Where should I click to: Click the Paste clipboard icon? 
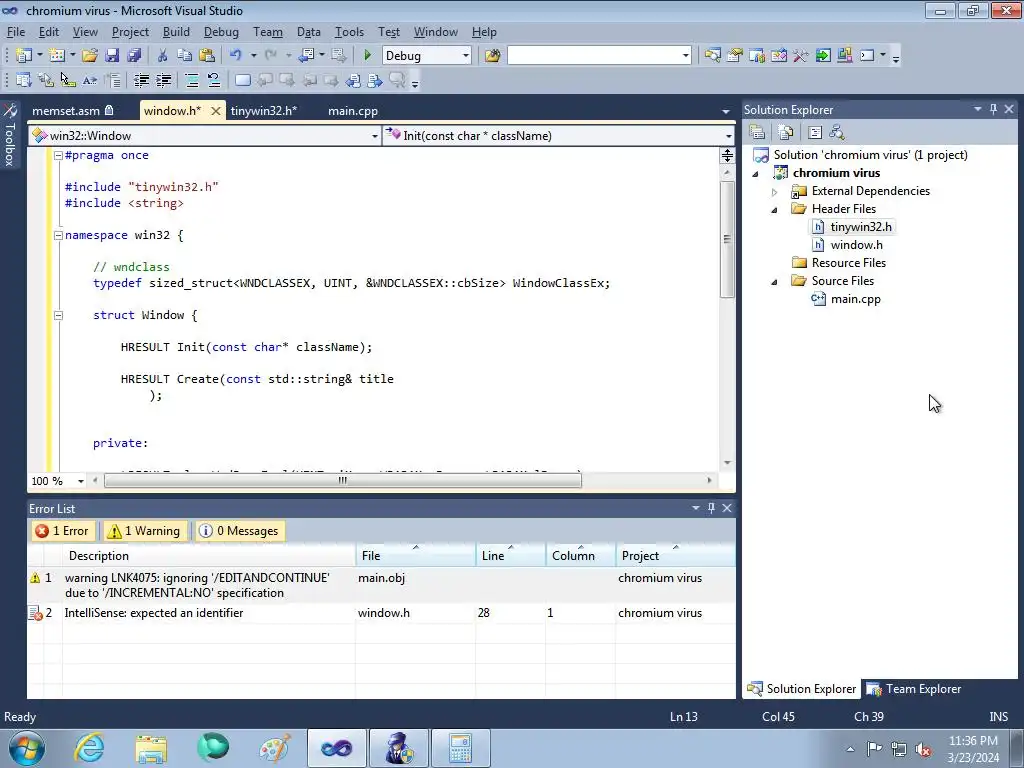point(207,56)
